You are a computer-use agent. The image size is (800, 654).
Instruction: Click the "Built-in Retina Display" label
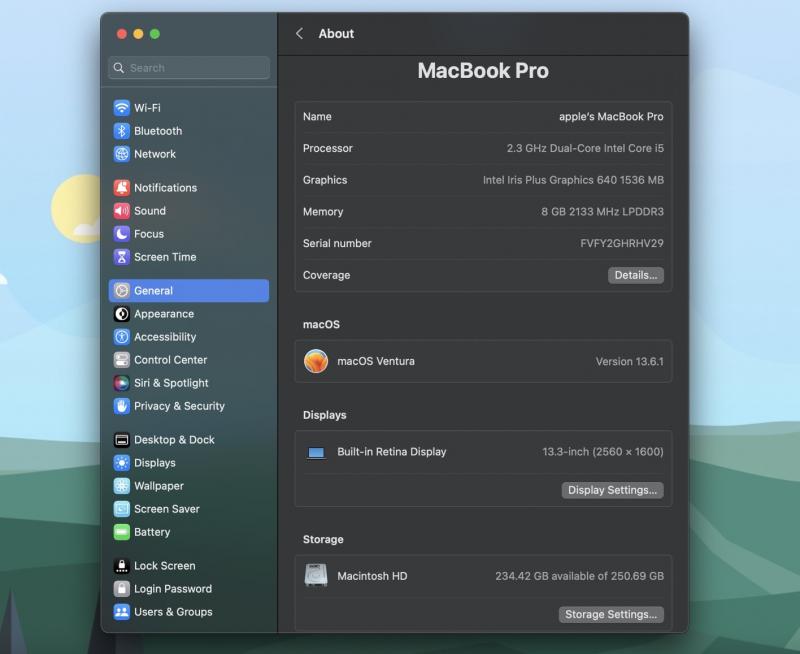coord(392,452)
